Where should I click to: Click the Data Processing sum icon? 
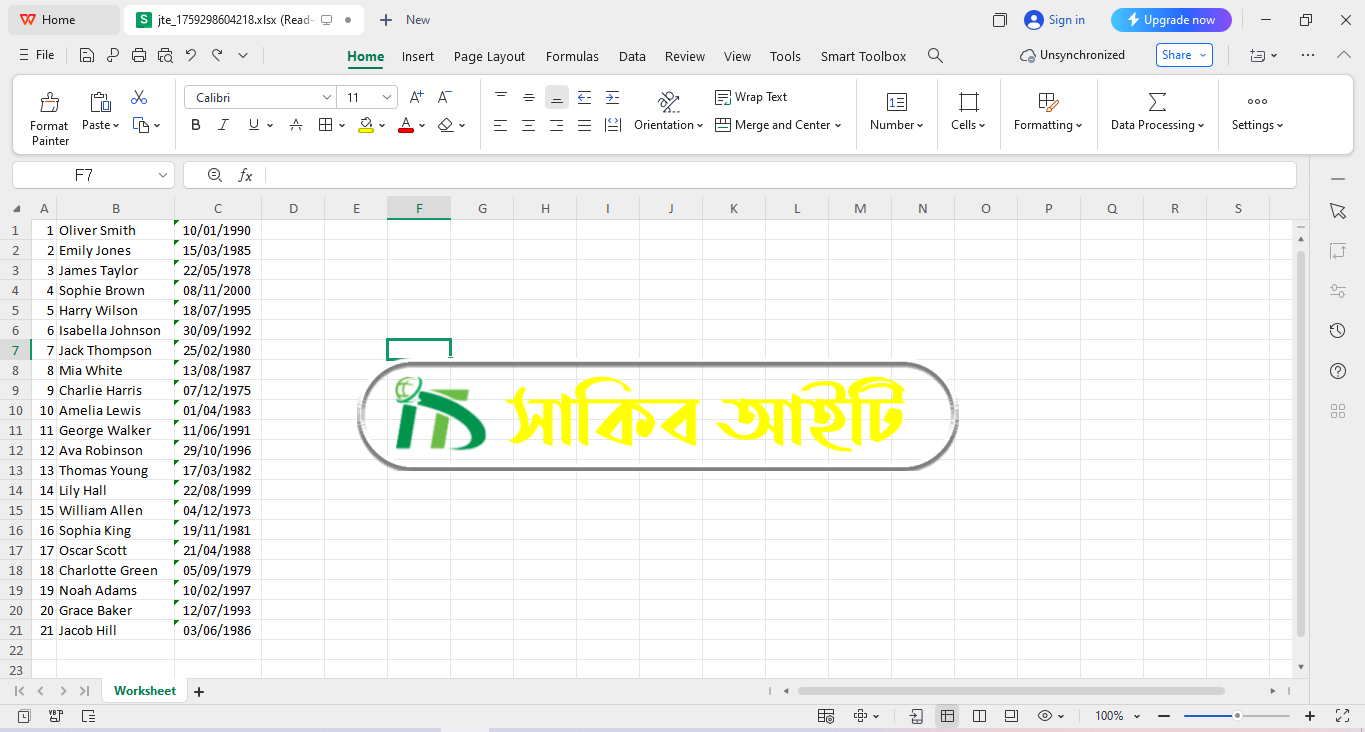1157,102
